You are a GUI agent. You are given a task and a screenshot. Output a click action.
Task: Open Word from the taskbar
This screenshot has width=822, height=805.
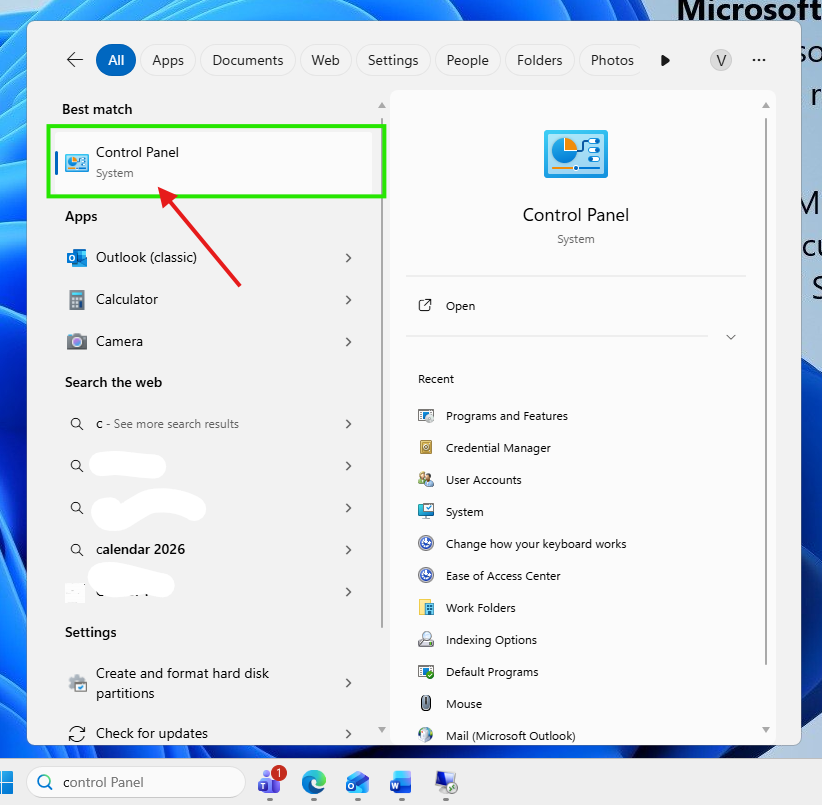click(x=401, y=782)
